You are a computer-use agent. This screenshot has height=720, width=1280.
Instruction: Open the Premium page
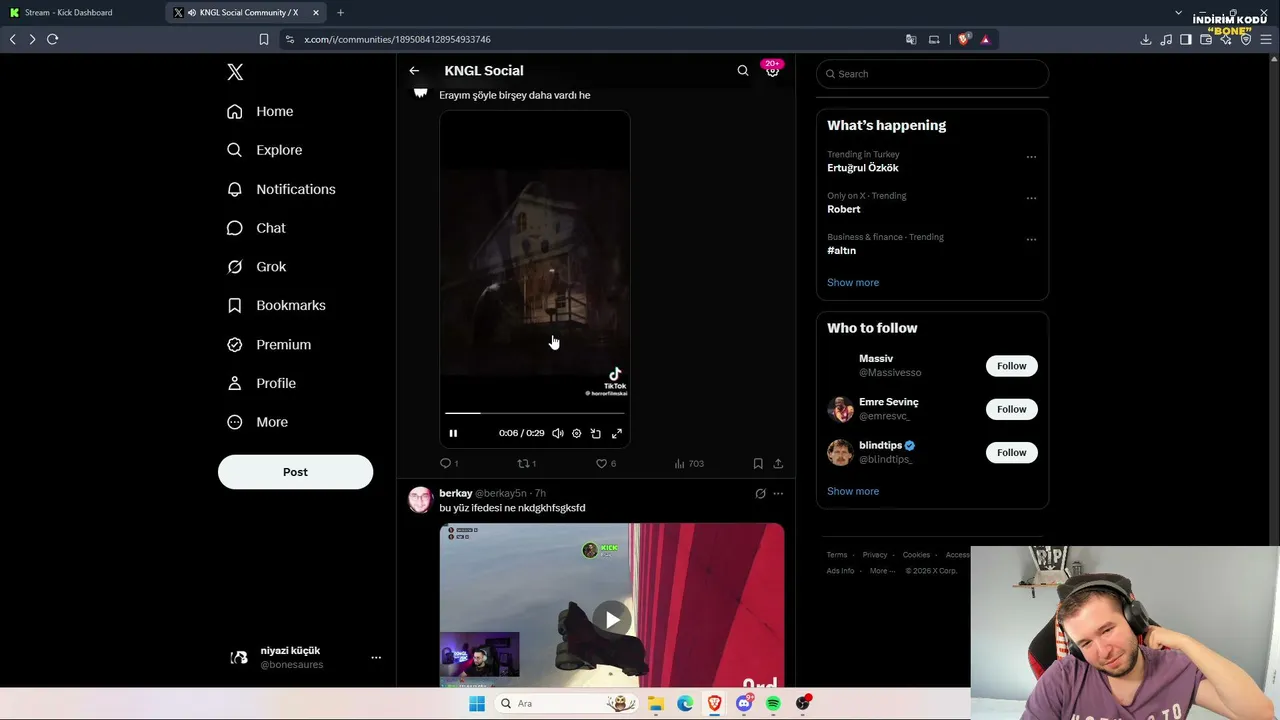click(269, 344)
